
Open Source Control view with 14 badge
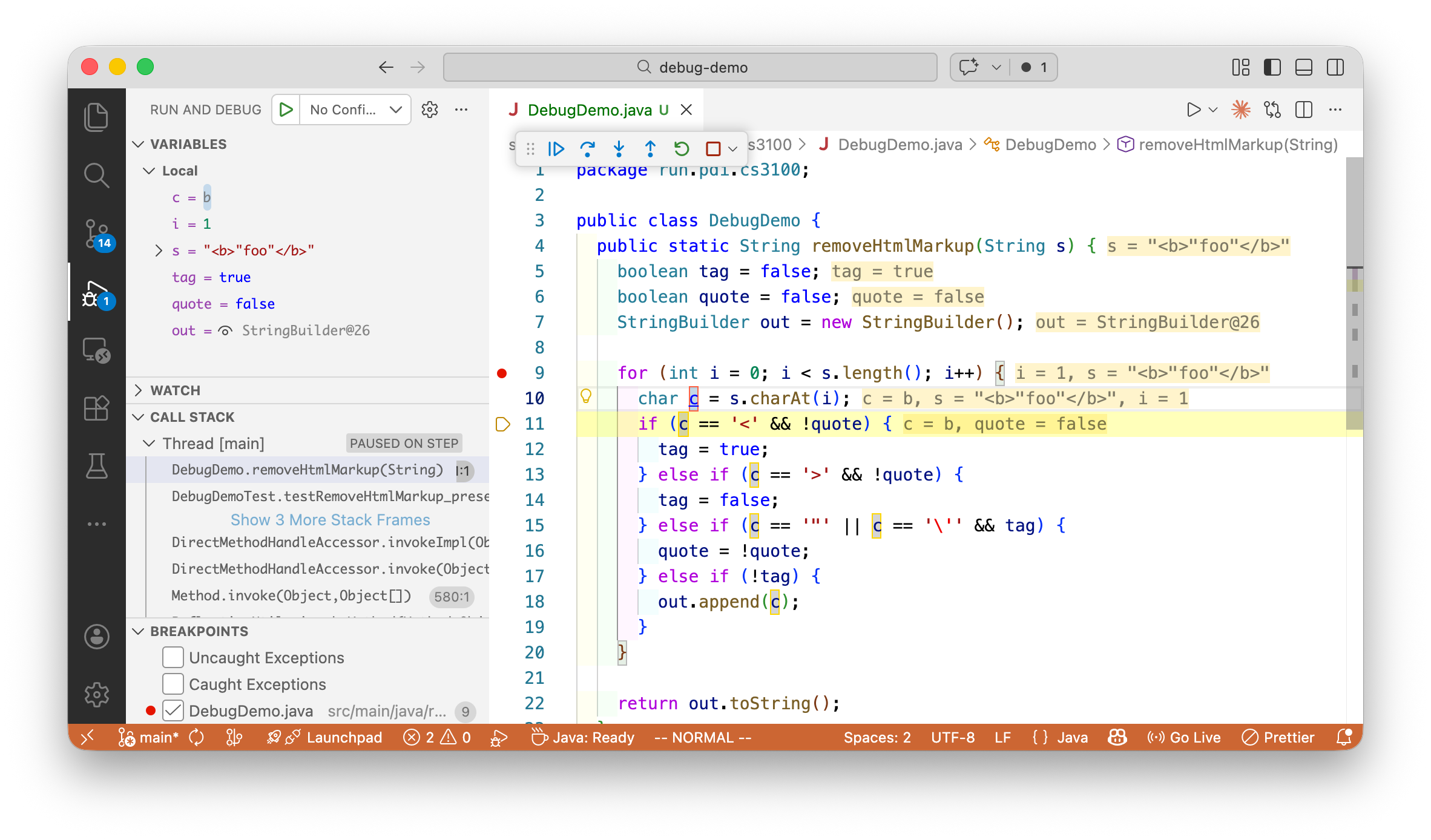[x=97, y=234]
